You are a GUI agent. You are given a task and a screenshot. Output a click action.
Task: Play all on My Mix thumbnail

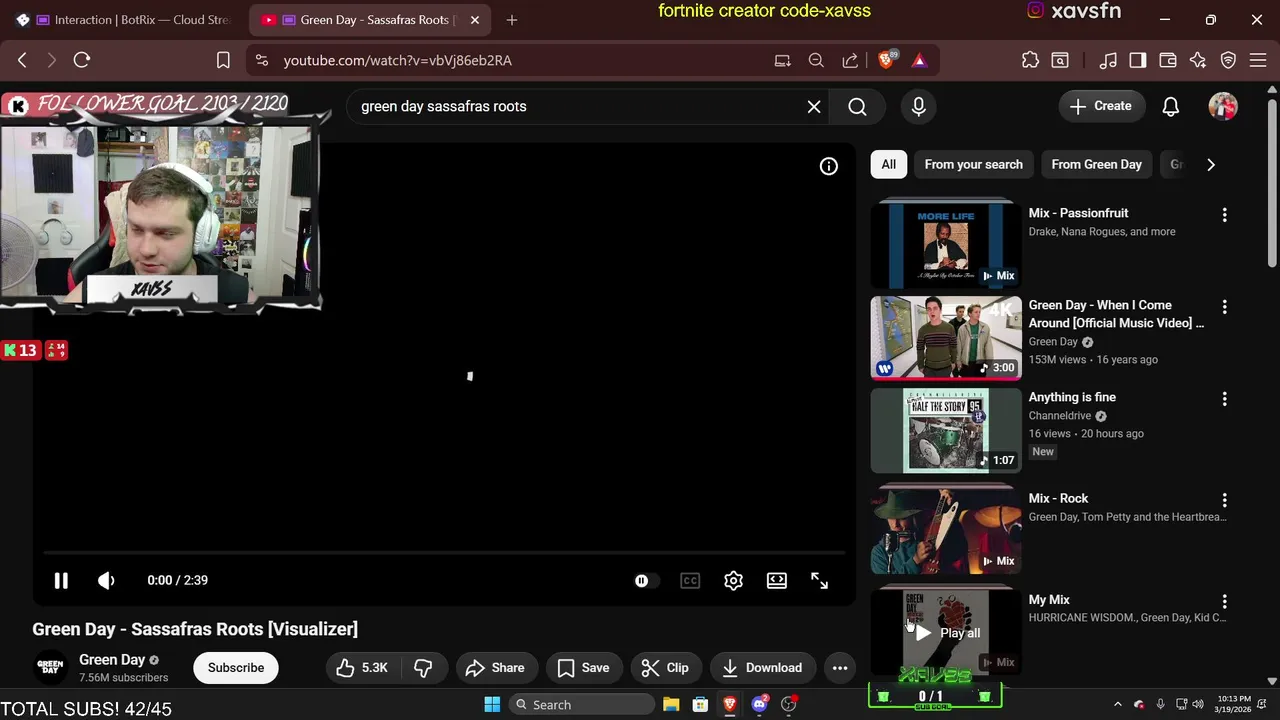(946, 633)
